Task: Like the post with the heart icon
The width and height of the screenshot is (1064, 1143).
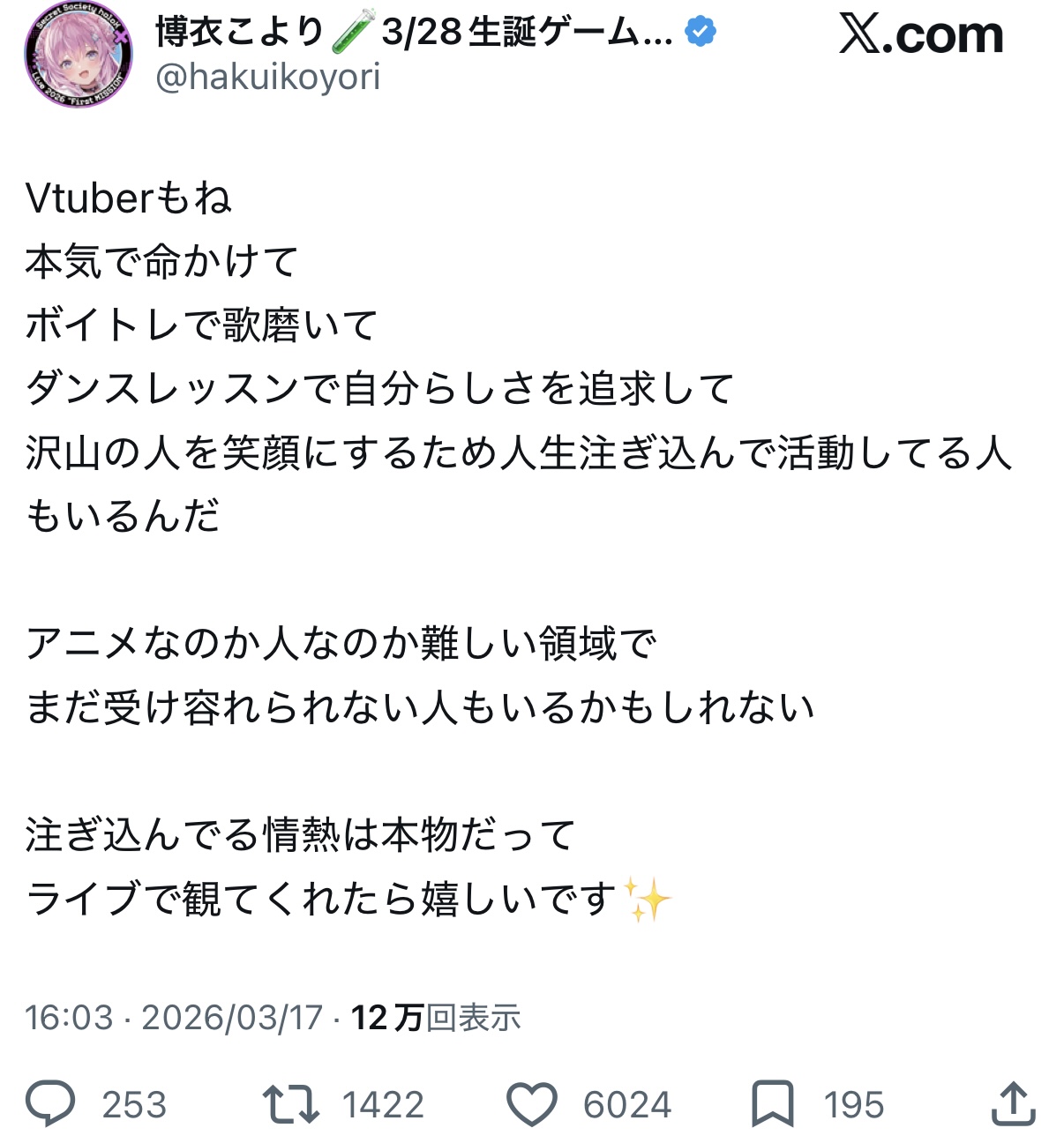Action: pos(531,1103)
